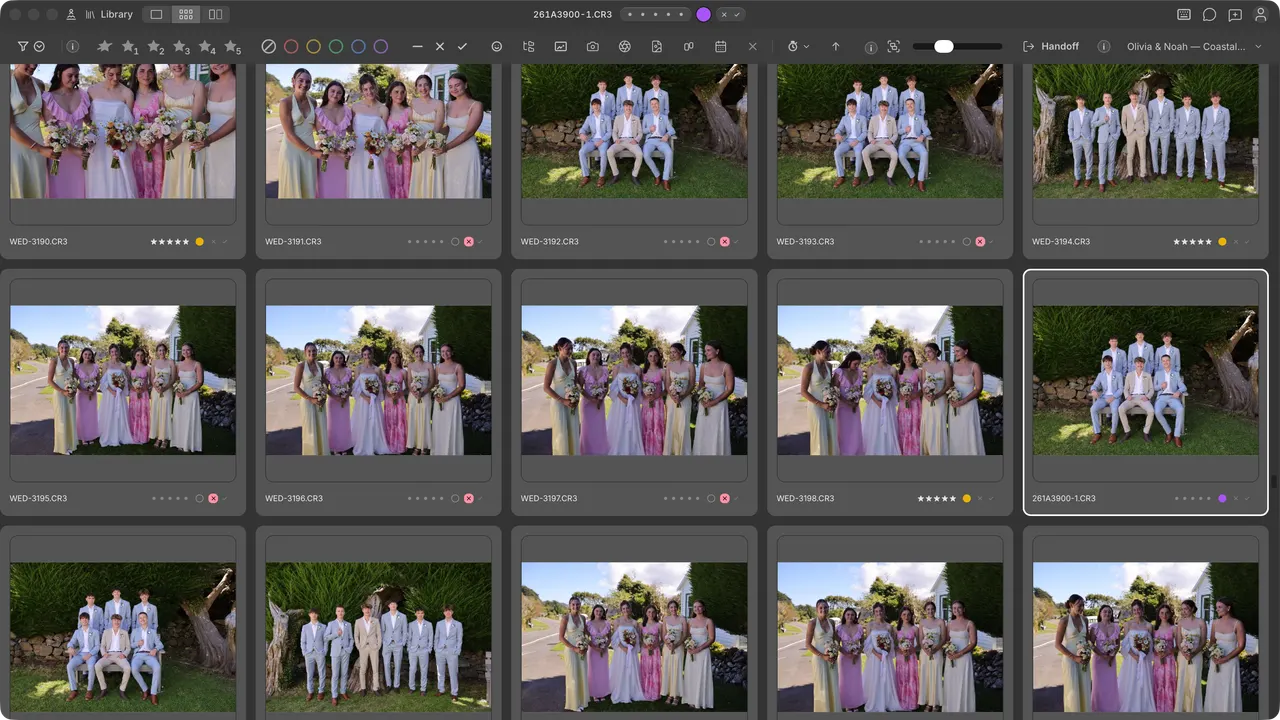Viewport: 1280px width, 720px height.
Task: Click the info icon beside star ratings
Action: (x=73, y=47)
